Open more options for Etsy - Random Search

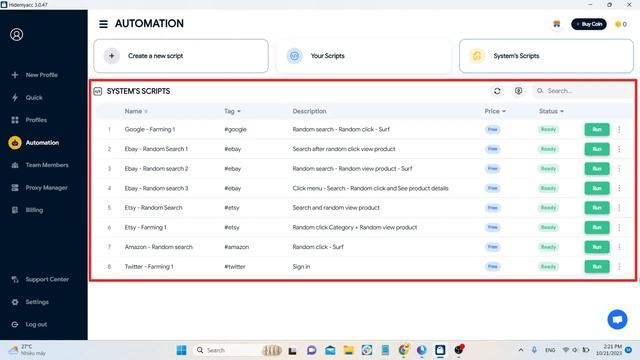point(619,208)
